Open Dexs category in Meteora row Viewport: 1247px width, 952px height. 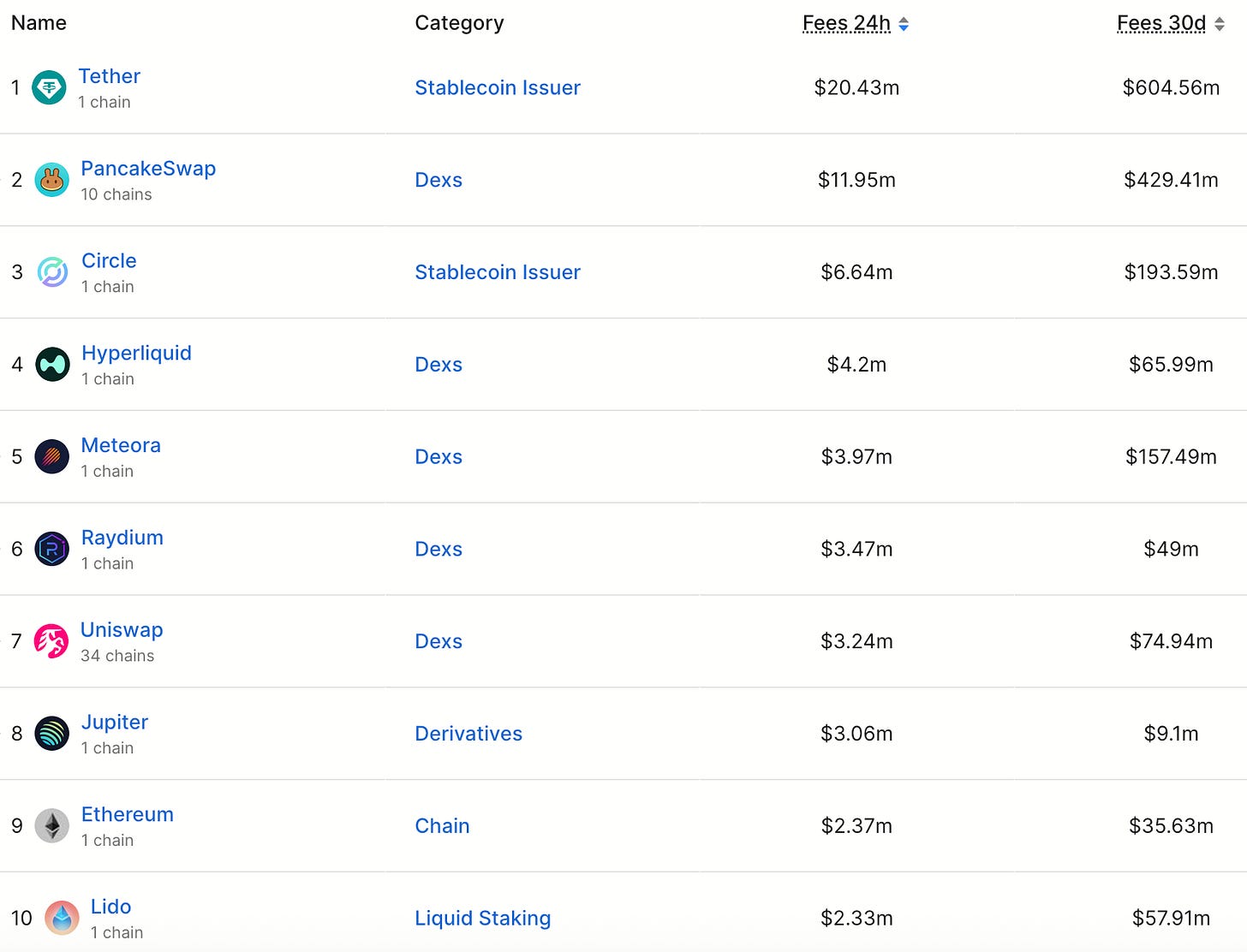(439, 456)
